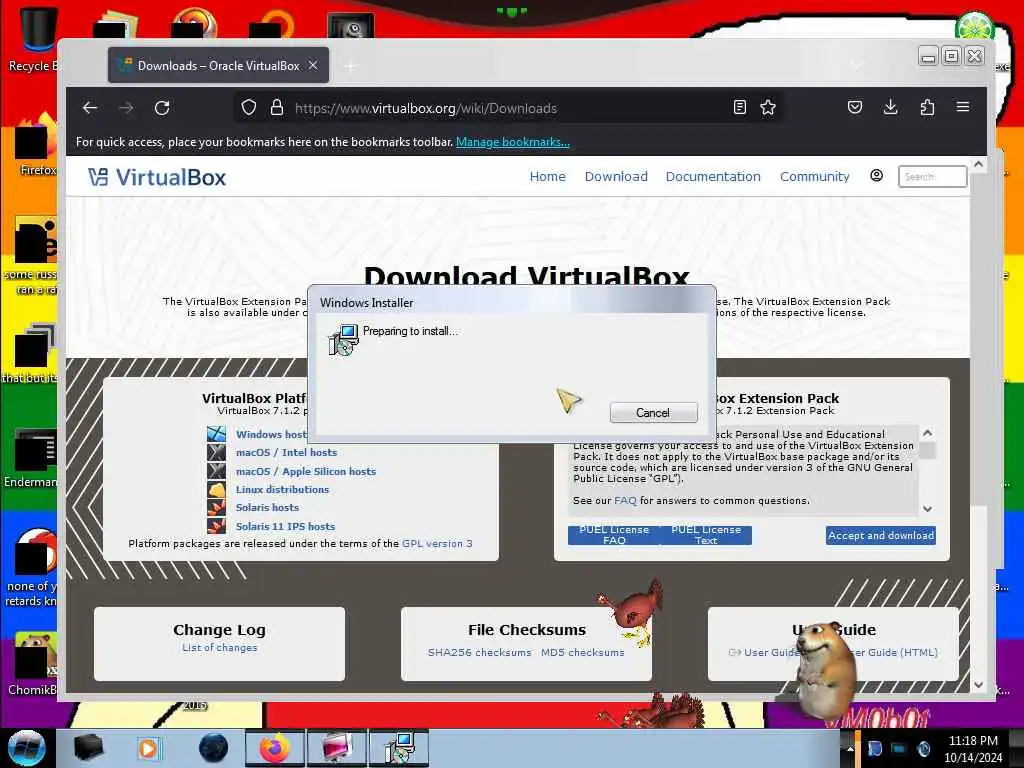The height and width of the screenshot is (768, 1024).
Task: Go back with the Firefox back arrow
Action: click(x=90, y=108)
